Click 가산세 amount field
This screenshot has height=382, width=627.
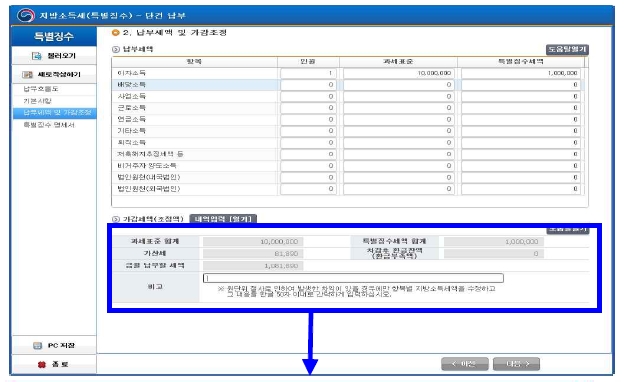[253, 254]
